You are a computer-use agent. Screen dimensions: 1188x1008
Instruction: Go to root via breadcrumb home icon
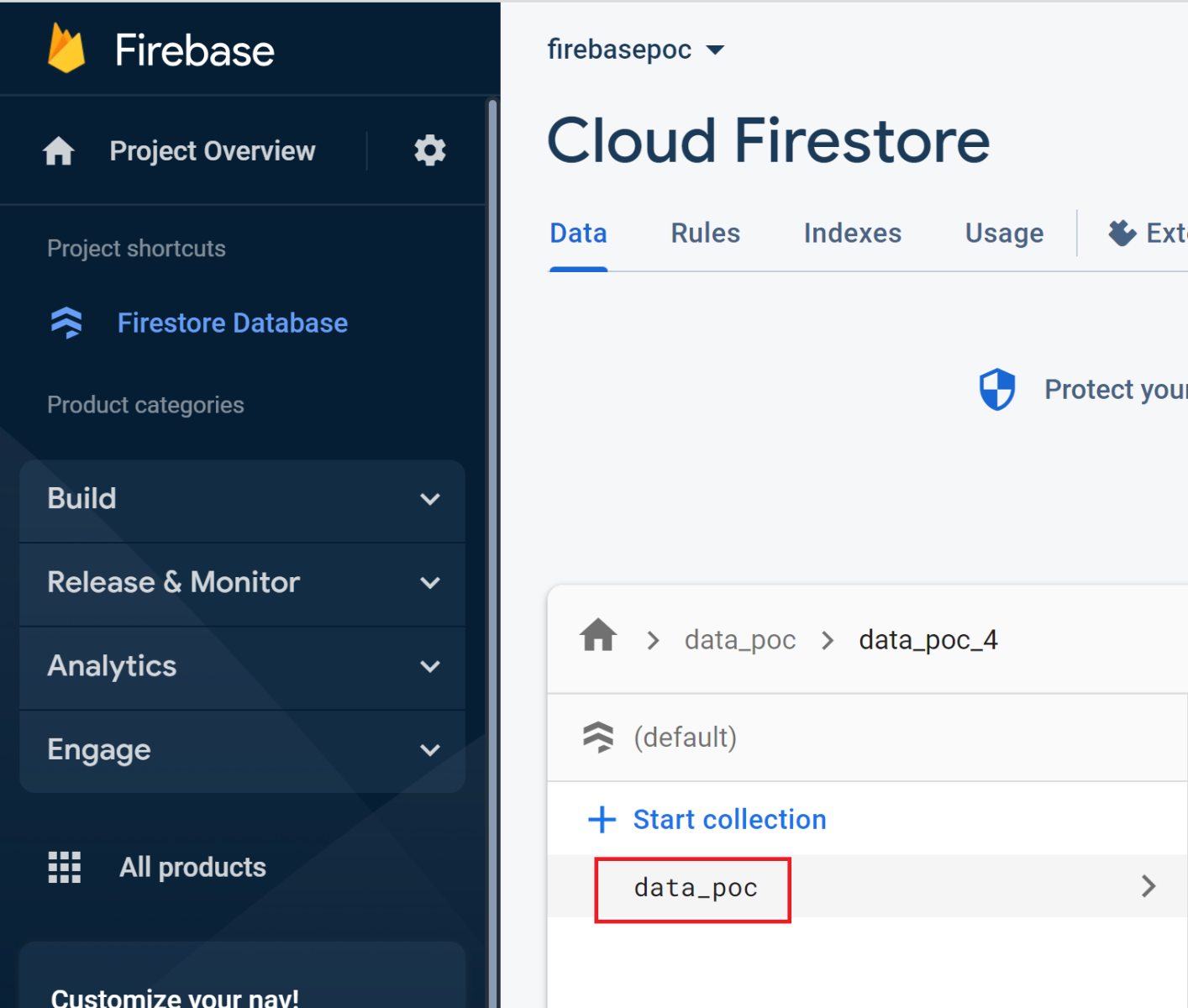click(x=598, y=636)
